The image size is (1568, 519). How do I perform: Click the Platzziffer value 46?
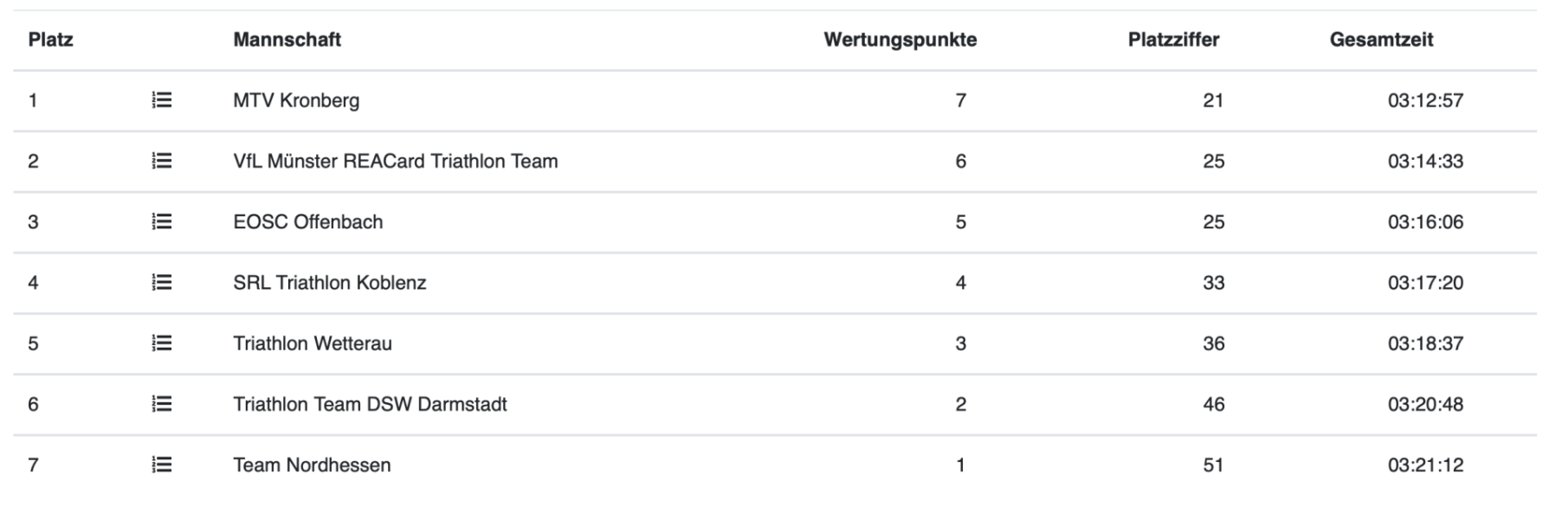(x=1213, y=404)
